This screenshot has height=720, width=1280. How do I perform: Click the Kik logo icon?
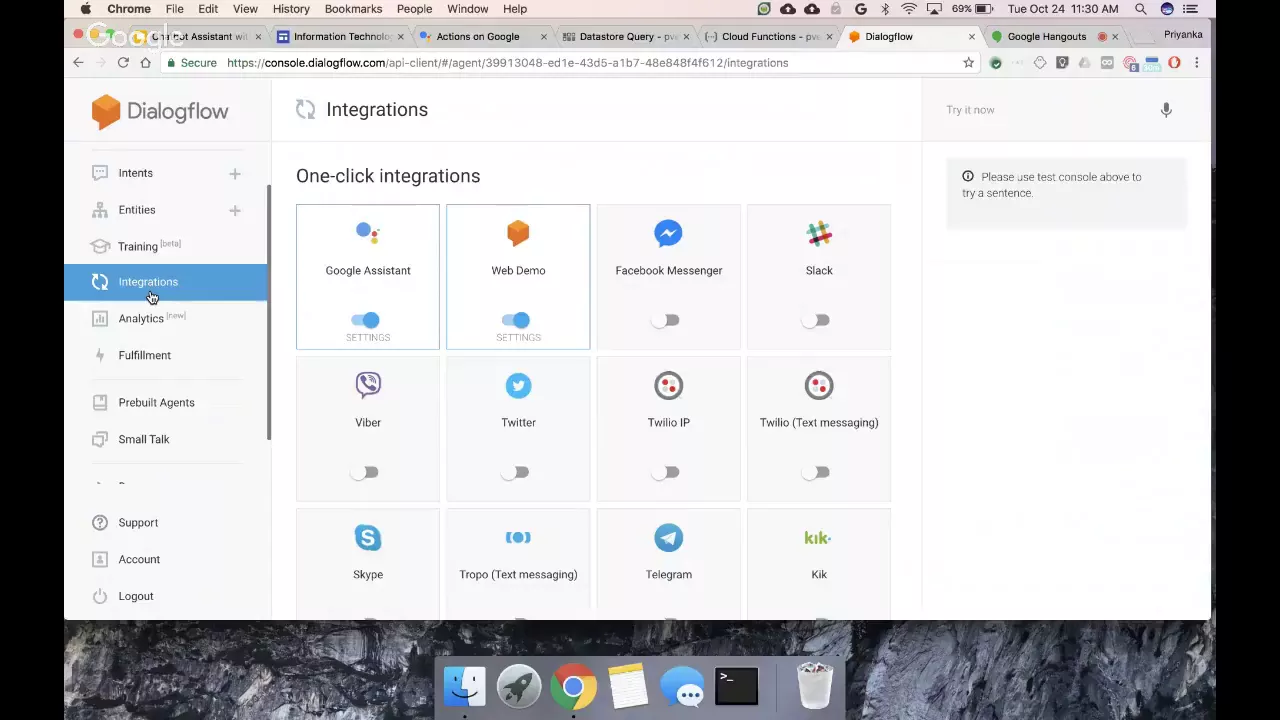(818, 538)
